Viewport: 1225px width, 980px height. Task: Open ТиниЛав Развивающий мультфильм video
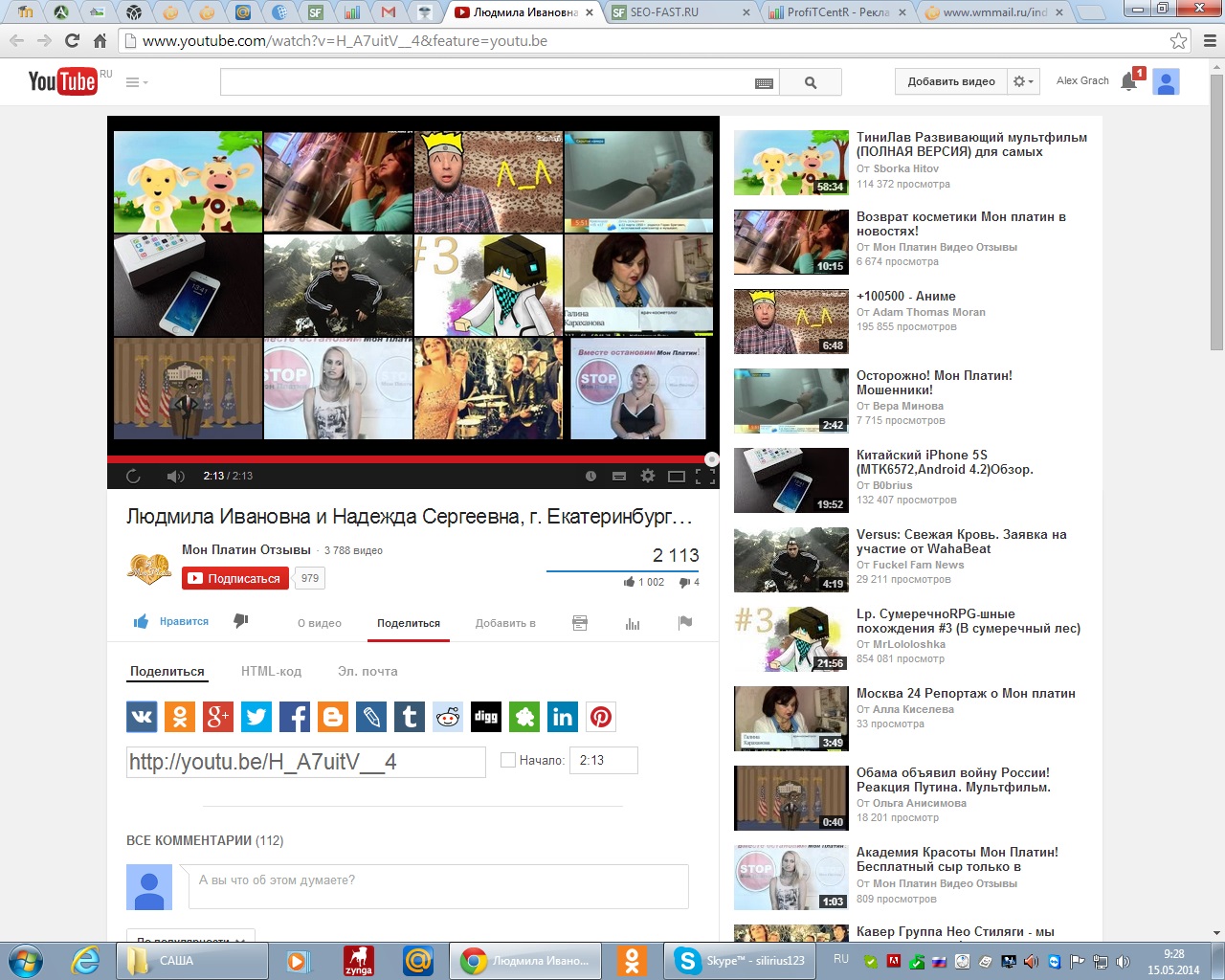click(971, 145)
